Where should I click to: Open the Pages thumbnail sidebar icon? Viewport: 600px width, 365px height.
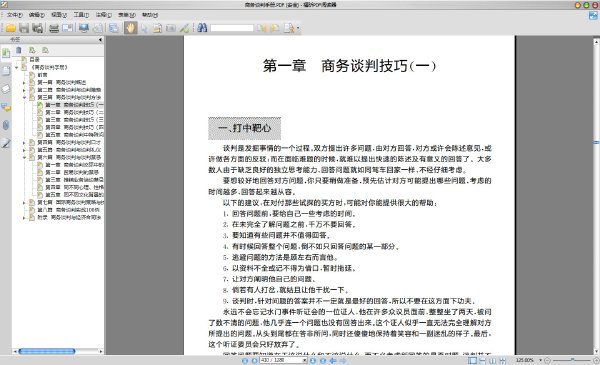[6, 71]
